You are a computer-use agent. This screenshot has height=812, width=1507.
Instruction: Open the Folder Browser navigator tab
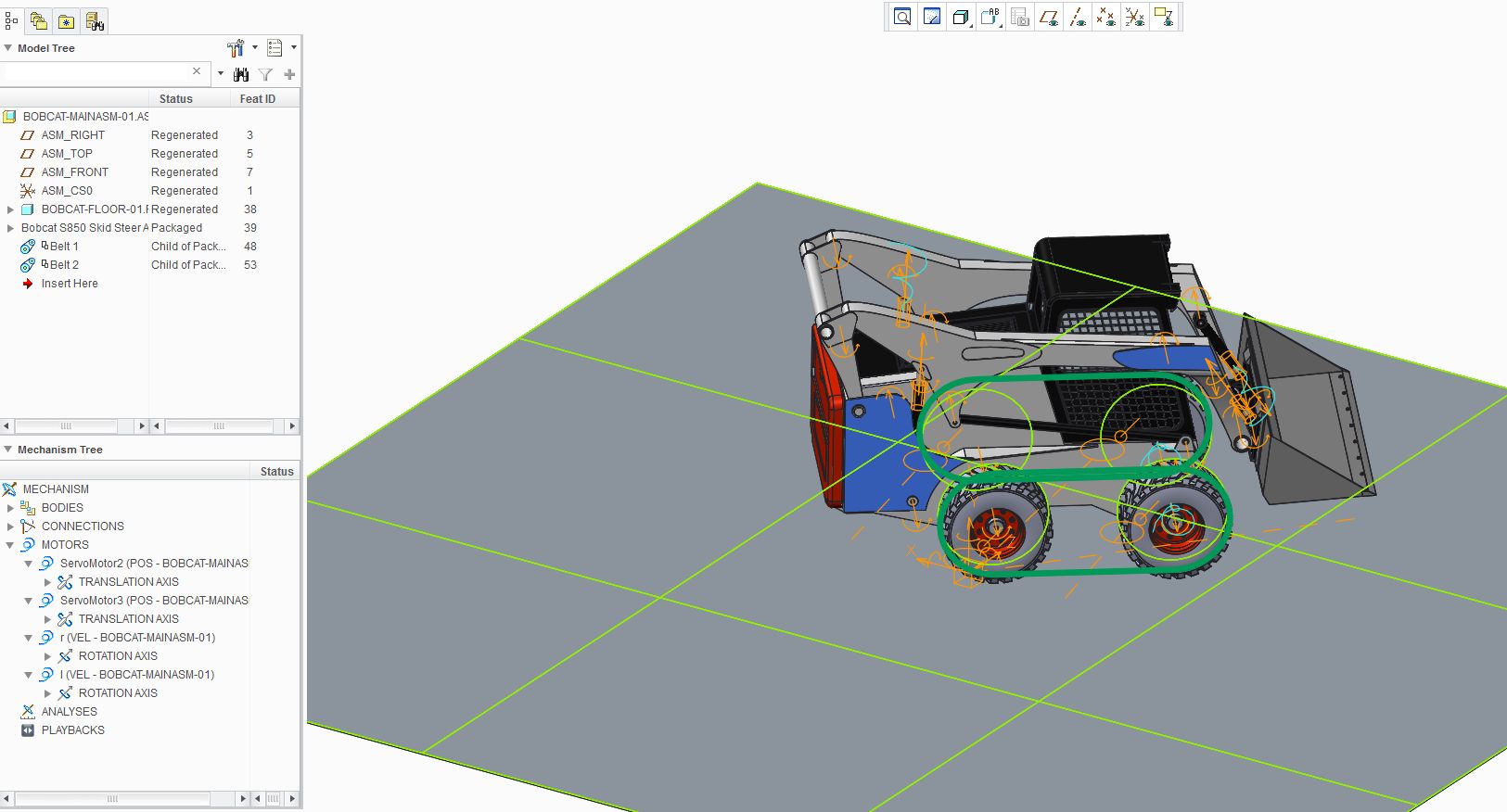(x=38, y=19)
